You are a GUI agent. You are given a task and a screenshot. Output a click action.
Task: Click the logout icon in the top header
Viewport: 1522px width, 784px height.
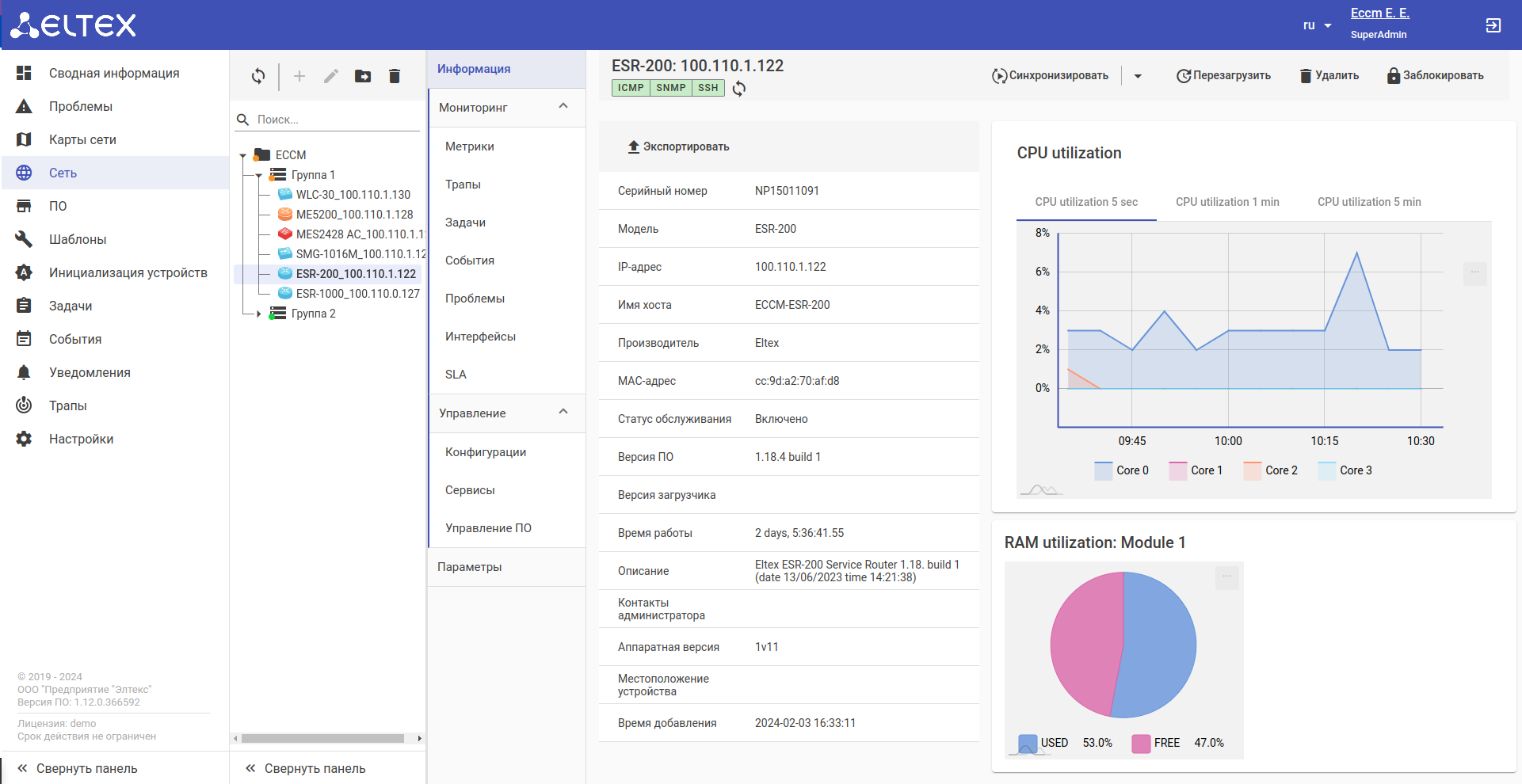[1493, 25]
